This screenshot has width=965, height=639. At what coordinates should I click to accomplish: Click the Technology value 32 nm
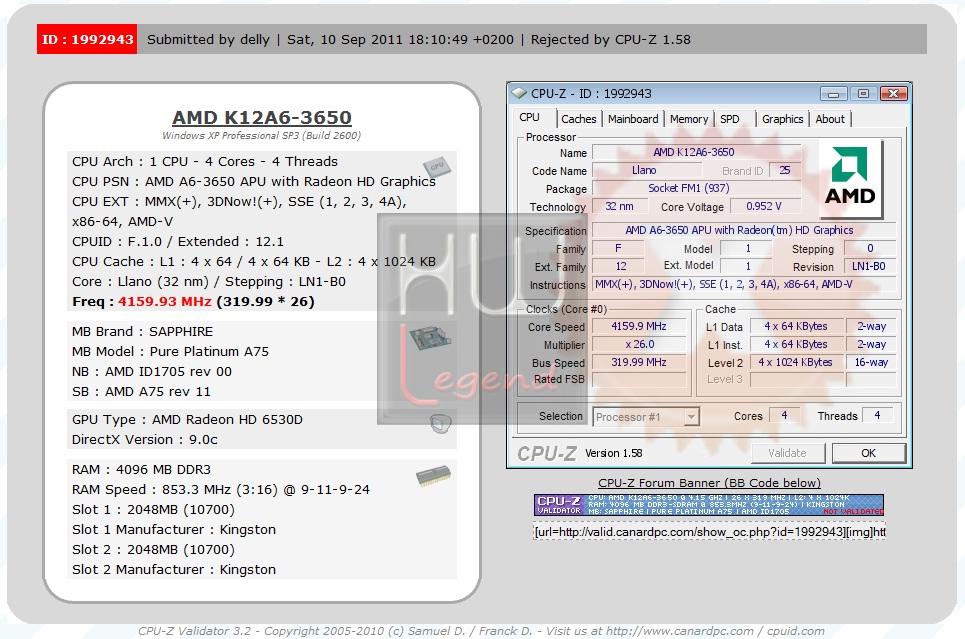619,206
